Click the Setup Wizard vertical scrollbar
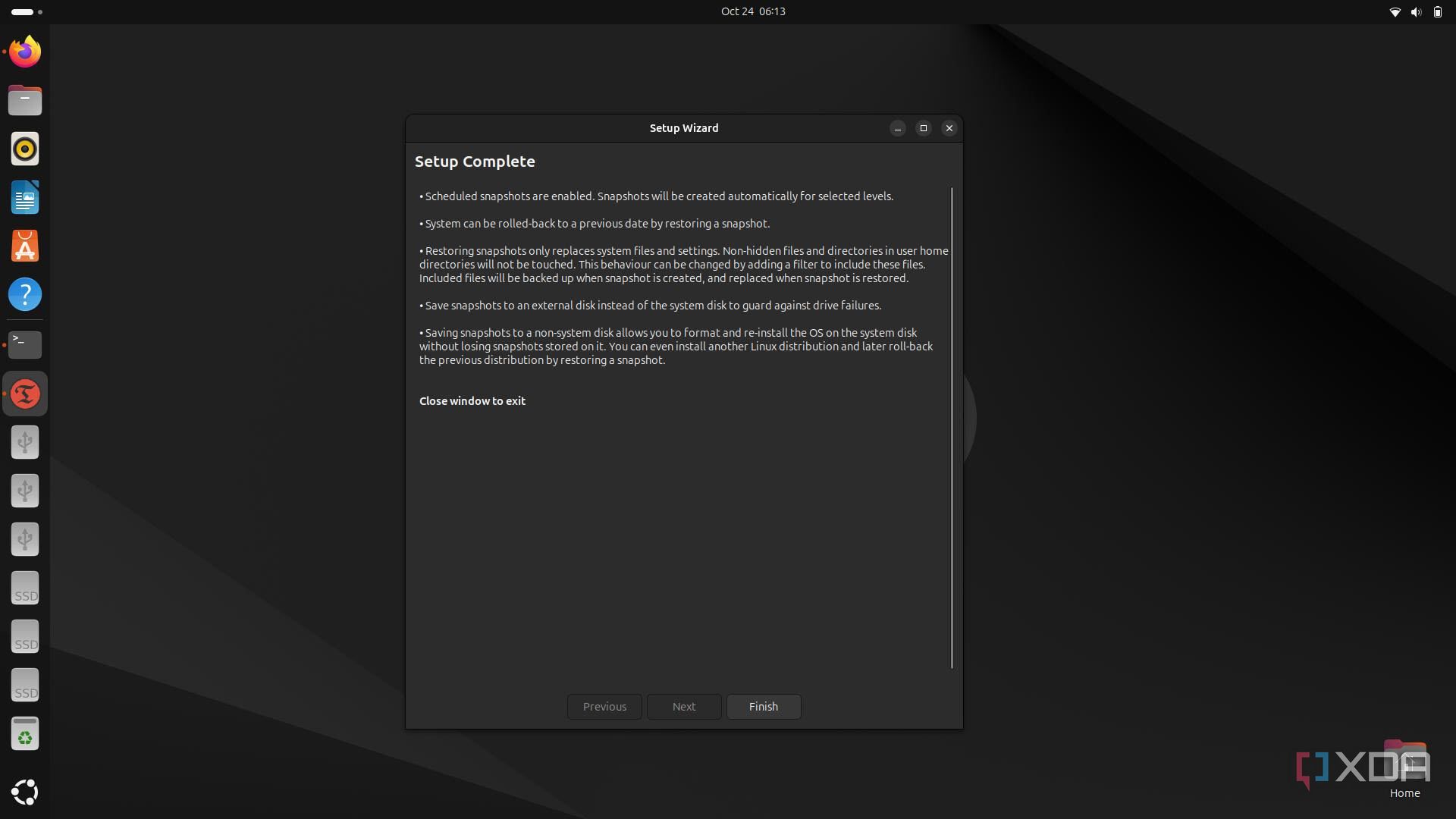 [x=952, y=428]
